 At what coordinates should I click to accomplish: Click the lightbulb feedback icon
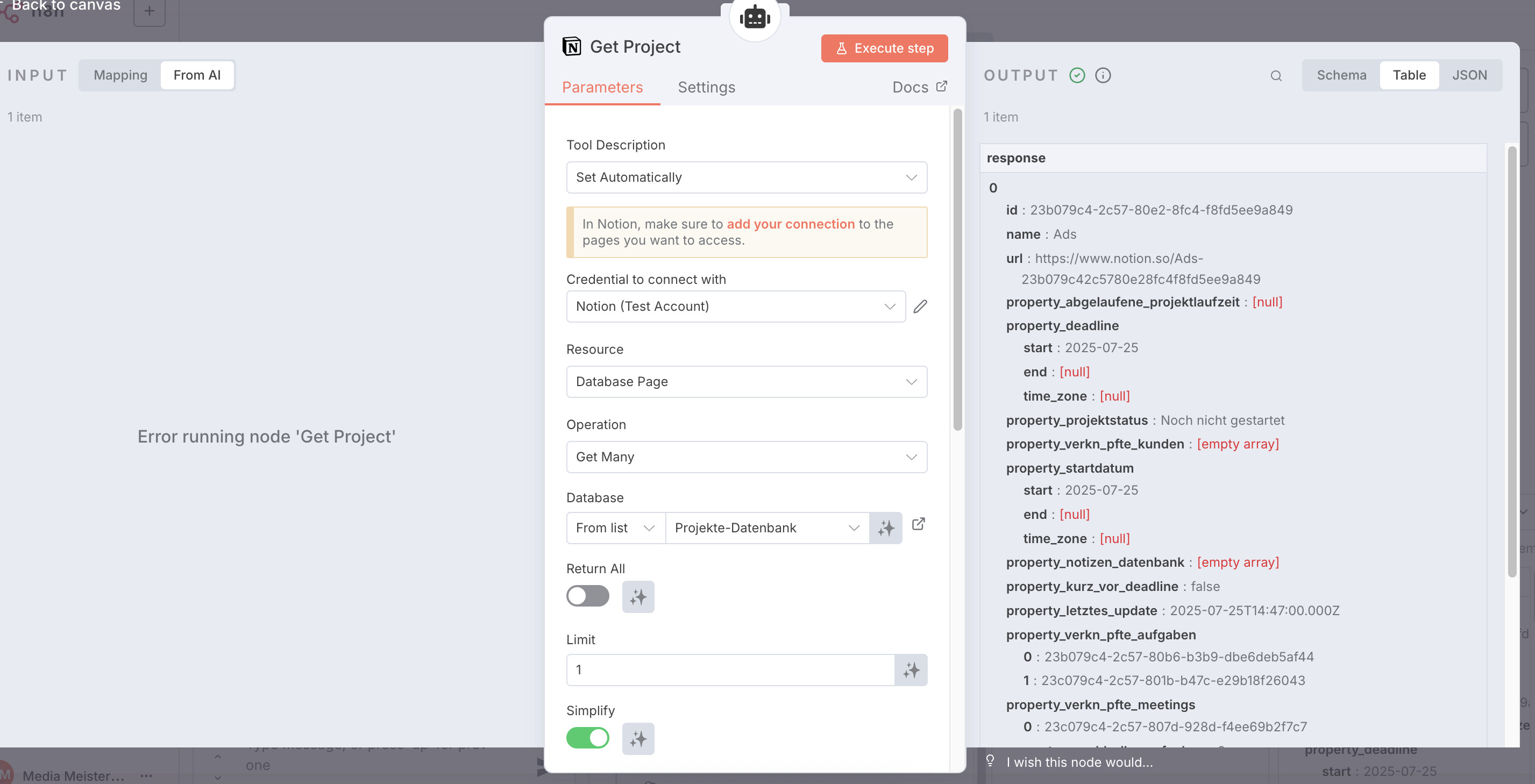(990, 761)
